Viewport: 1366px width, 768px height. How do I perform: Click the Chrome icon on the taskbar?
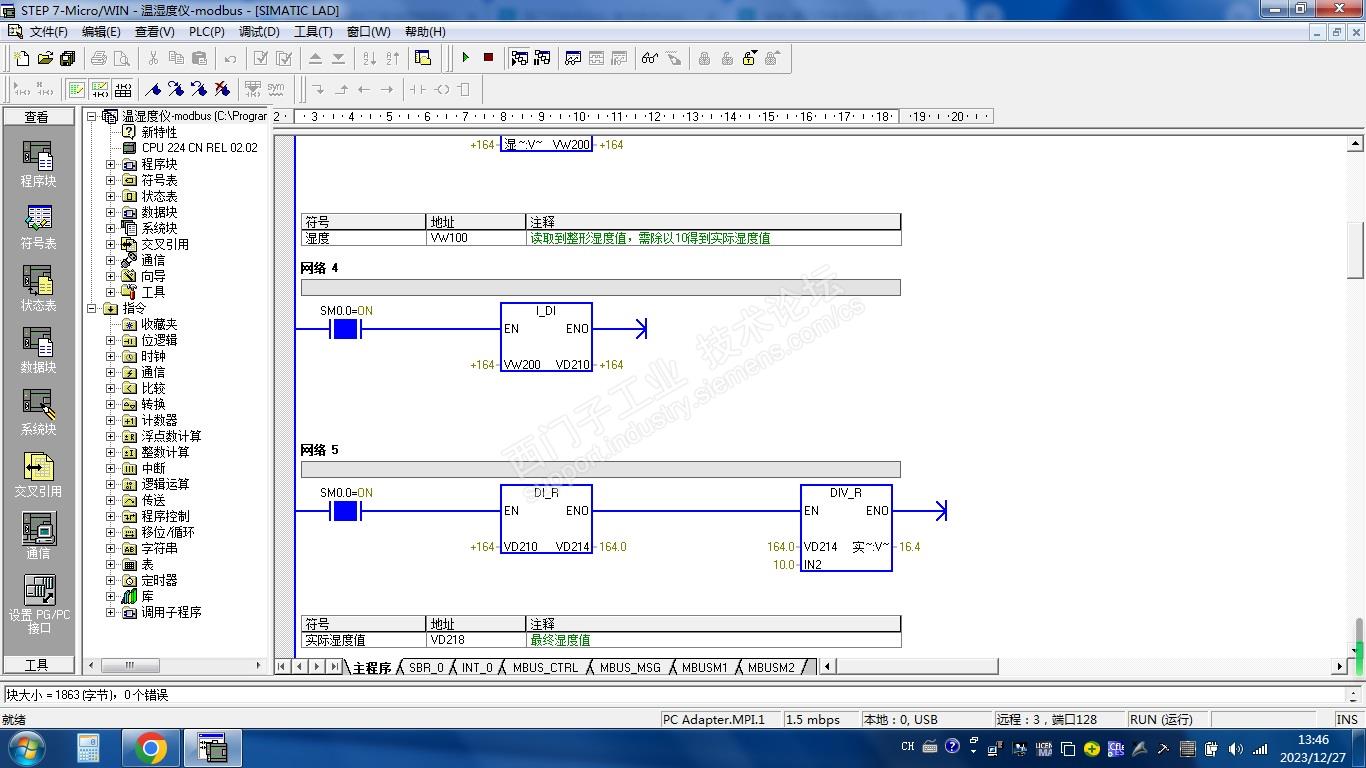(150, 747)
